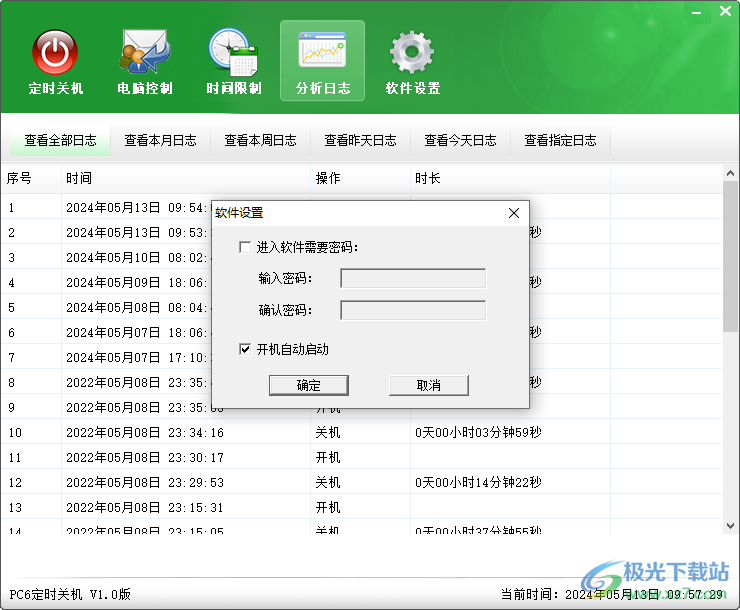
Task: Click 开机 in row 11
Action: click(x=328, y=457)
